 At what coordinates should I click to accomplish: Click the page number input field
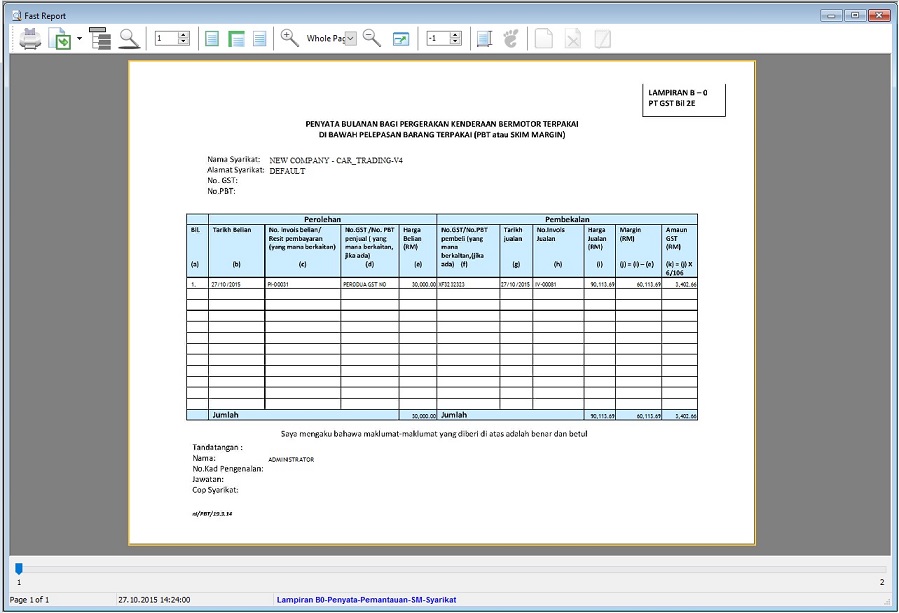point(165,39)
